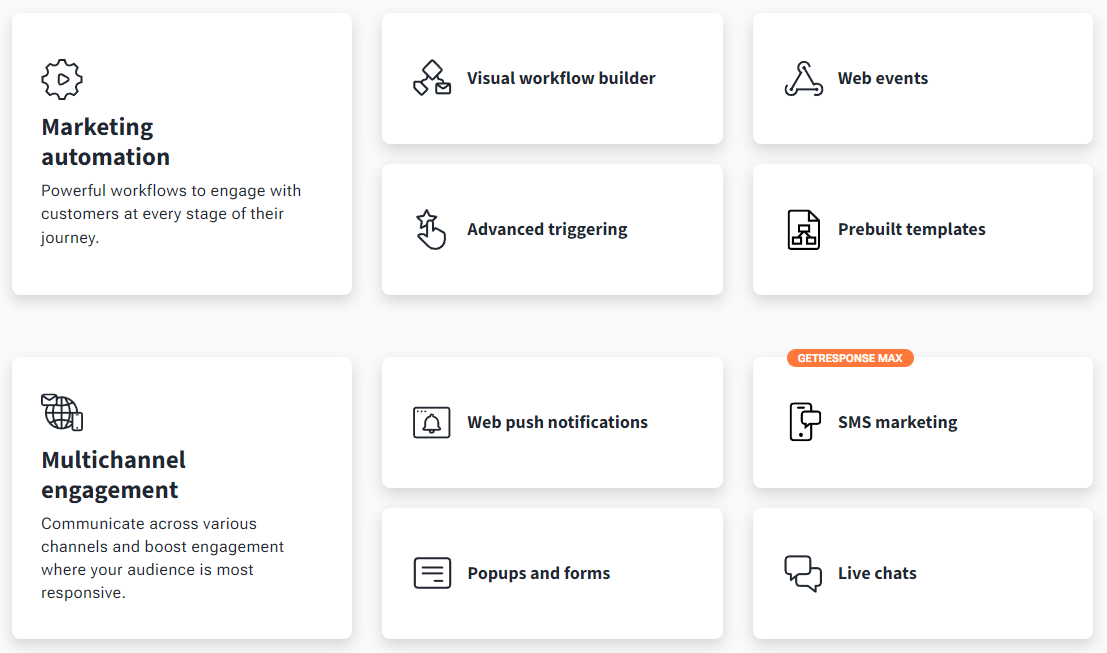Click the Live chats speech bubbles icon
1107x653 pixels.
point(803,573)
